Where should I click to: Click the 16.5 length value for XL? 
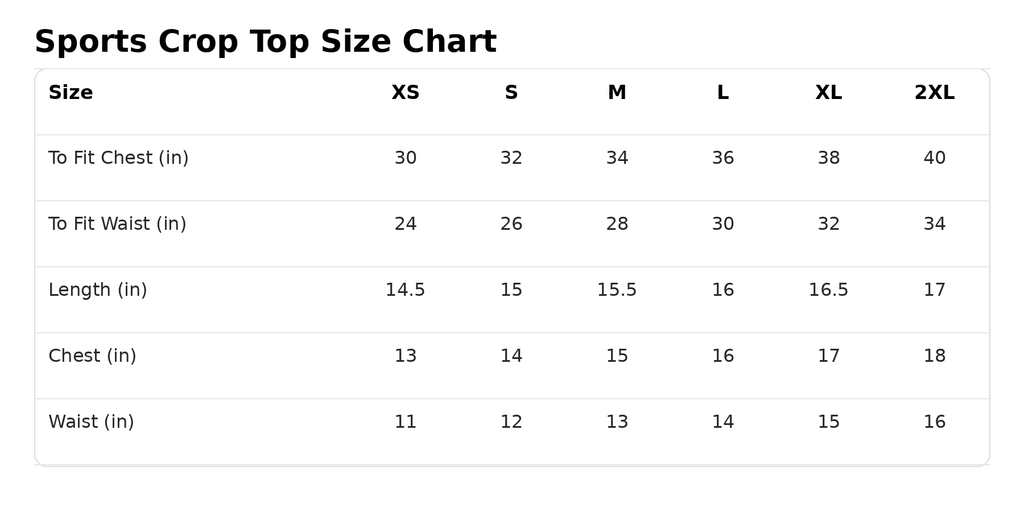(829, 290)
